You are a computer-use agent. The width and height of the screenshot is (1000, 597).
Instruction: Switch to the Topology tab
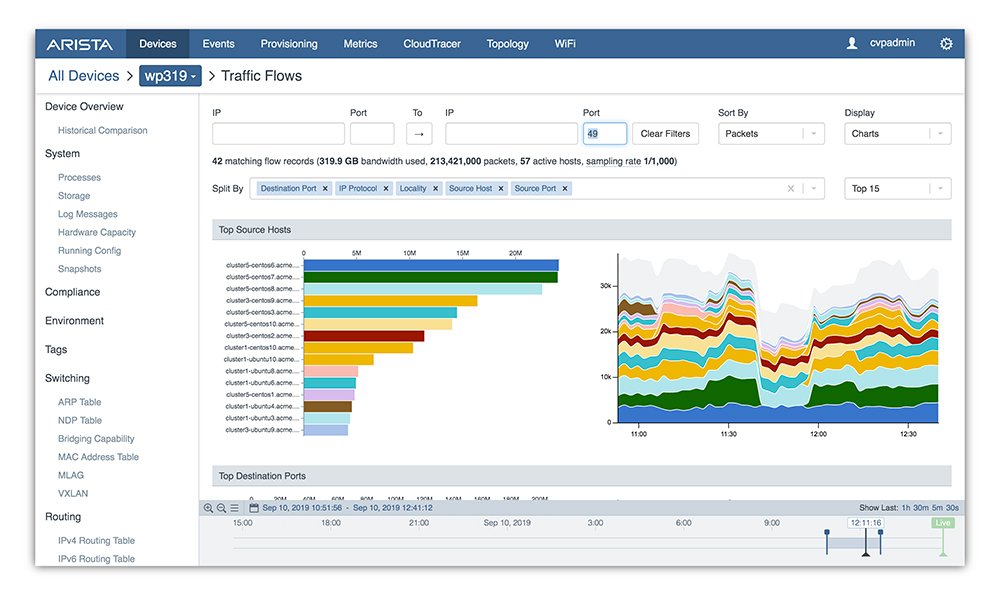coord(507,43)
